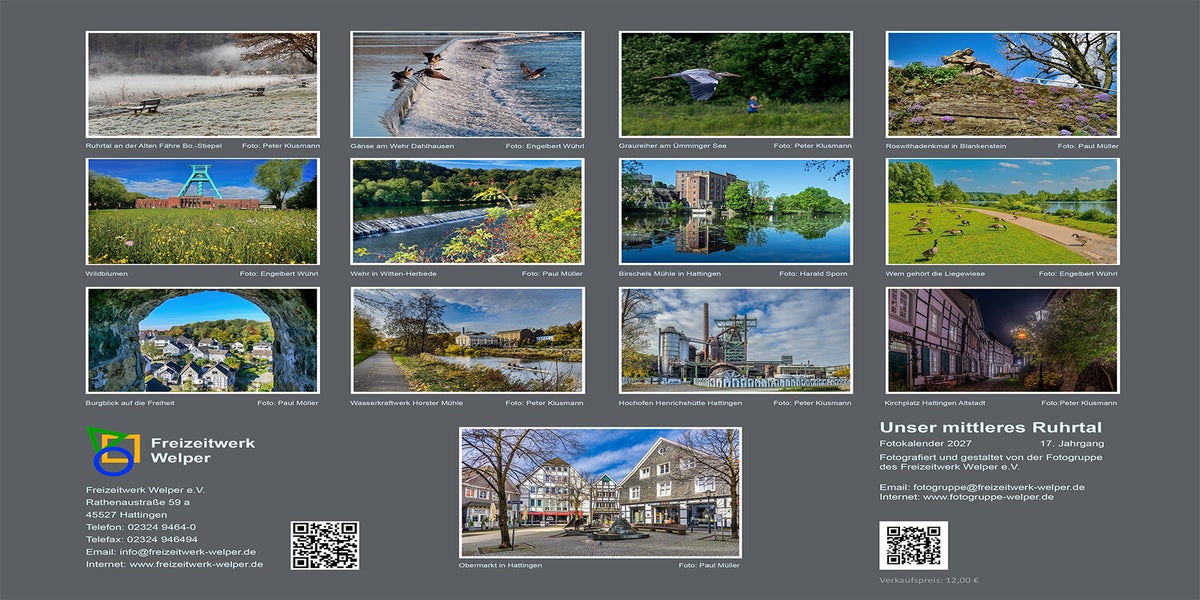Open the www.fotogruppe-welper.de link
The height and width of the screenshot is (600, 1200).
(x=988, y=497)
